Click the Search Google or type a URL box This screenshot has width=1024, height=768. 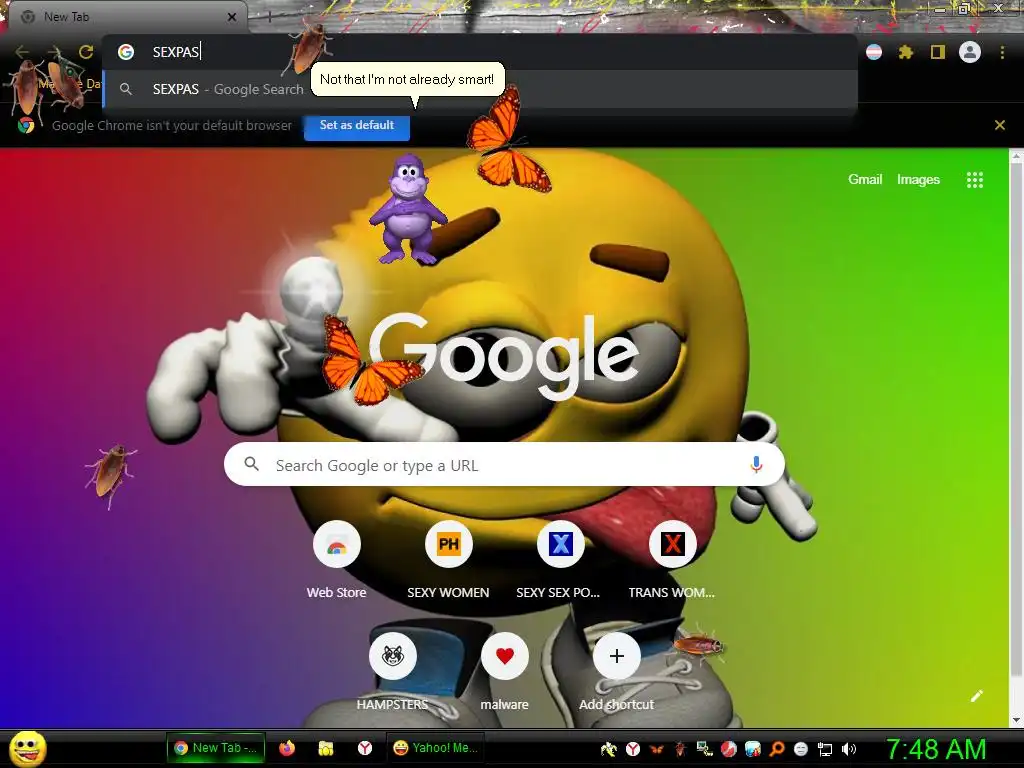pyautogui.click(x=504, y=464)
